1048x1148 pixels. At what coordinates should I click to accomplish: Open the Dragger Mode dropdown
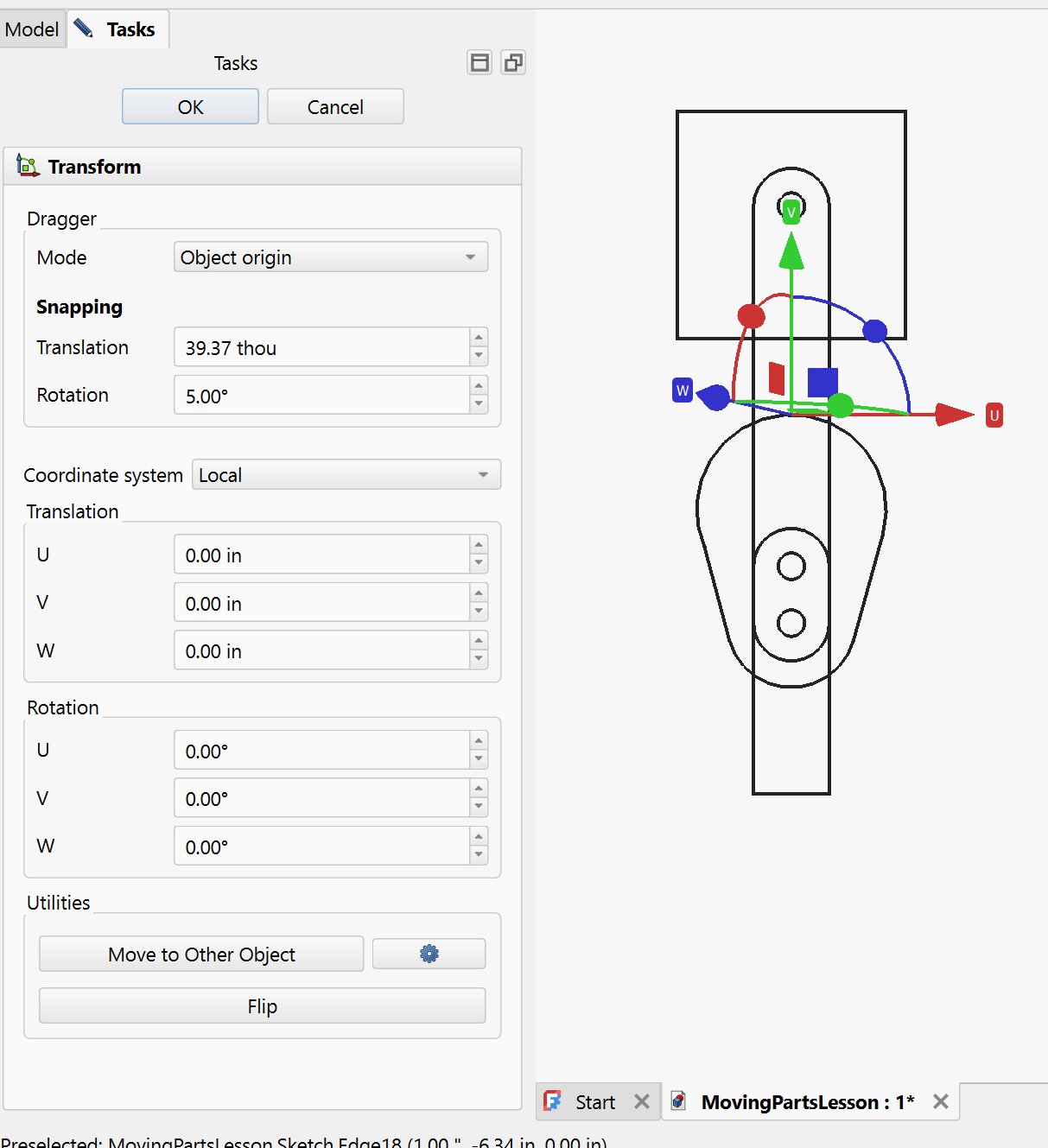click(x=331, y=257)
